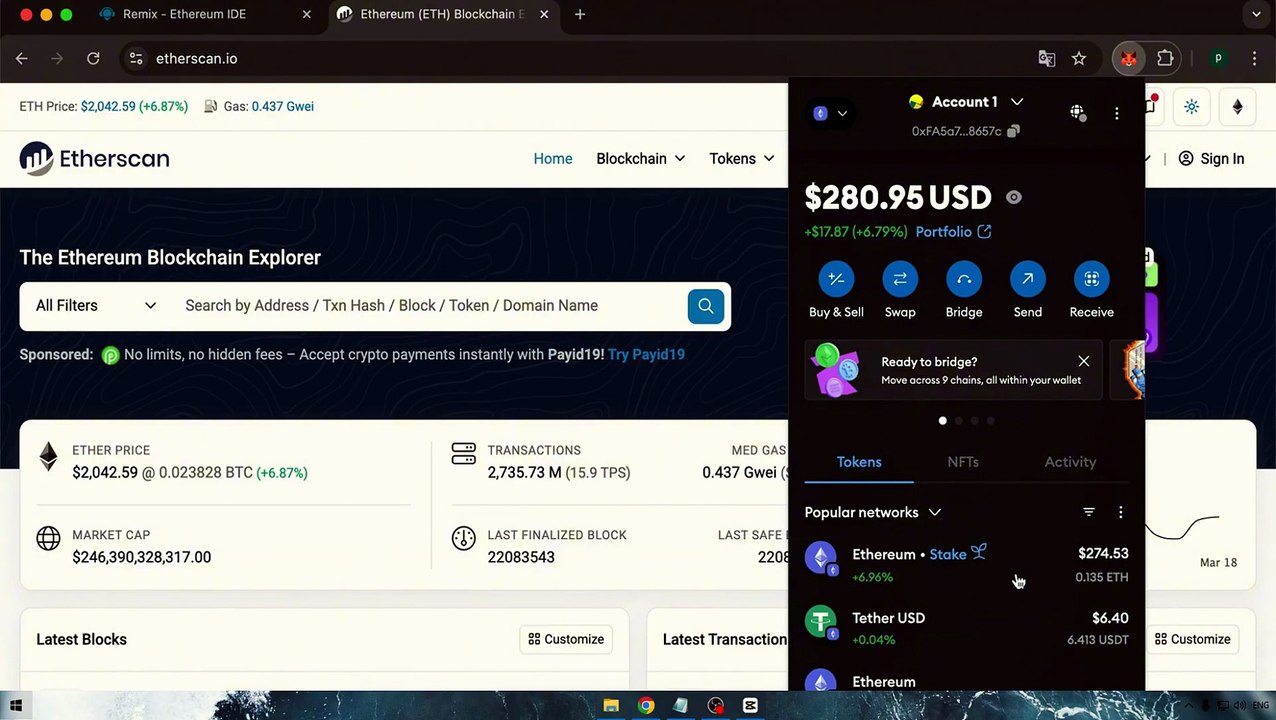This screenshot has width=1276, height=720.
Task: Open CapCut from the taskbar
Action: tap(750, 706)
